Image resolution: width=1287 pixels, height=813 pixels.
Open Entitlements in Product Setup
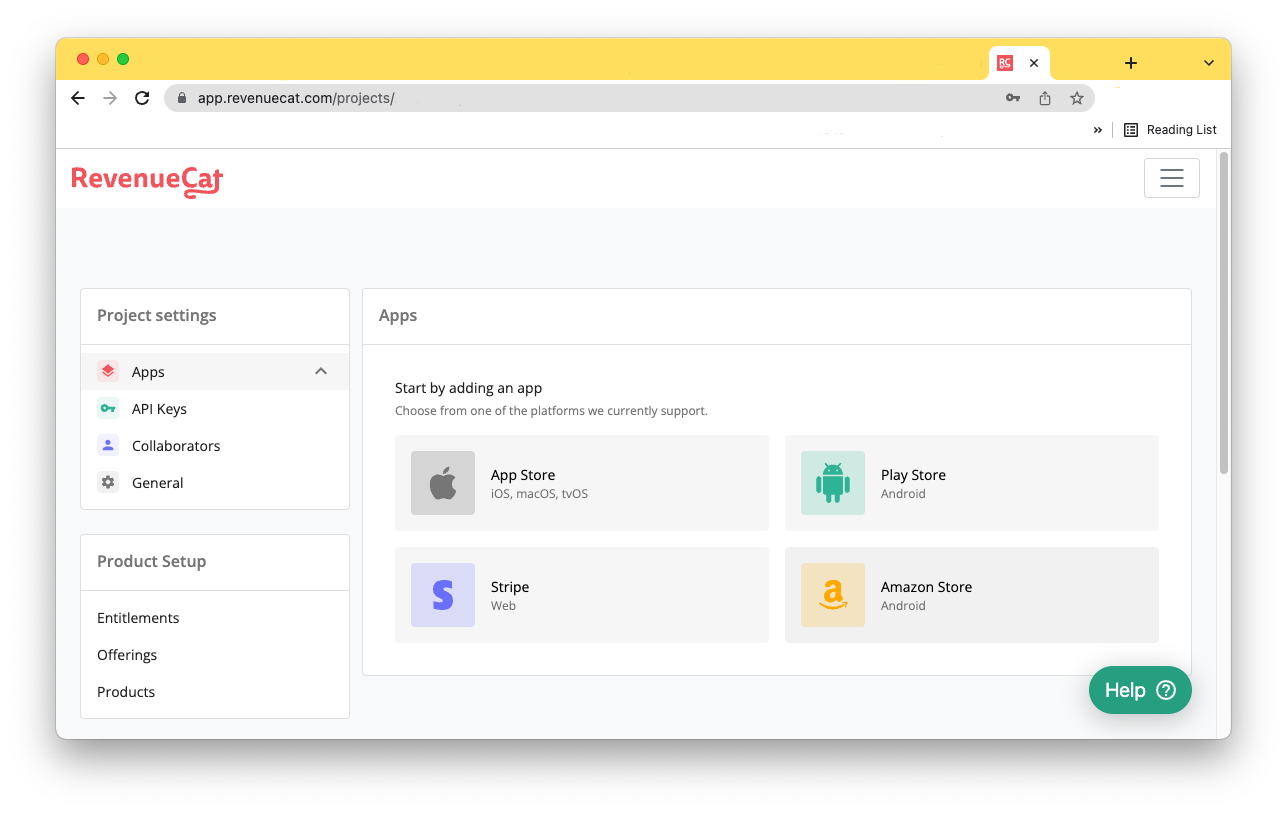coord(138,618)
